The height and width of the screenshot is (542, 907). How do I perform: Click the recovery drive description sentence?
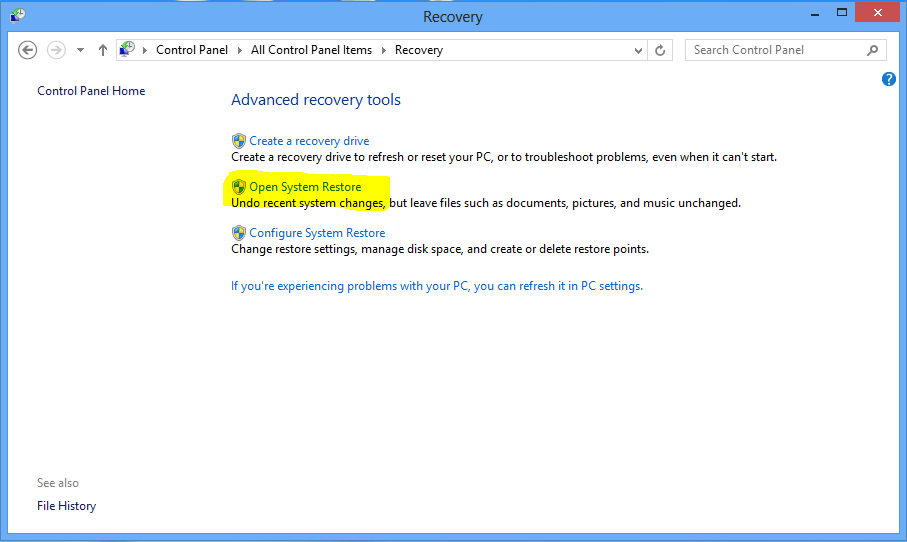[504, 157]
